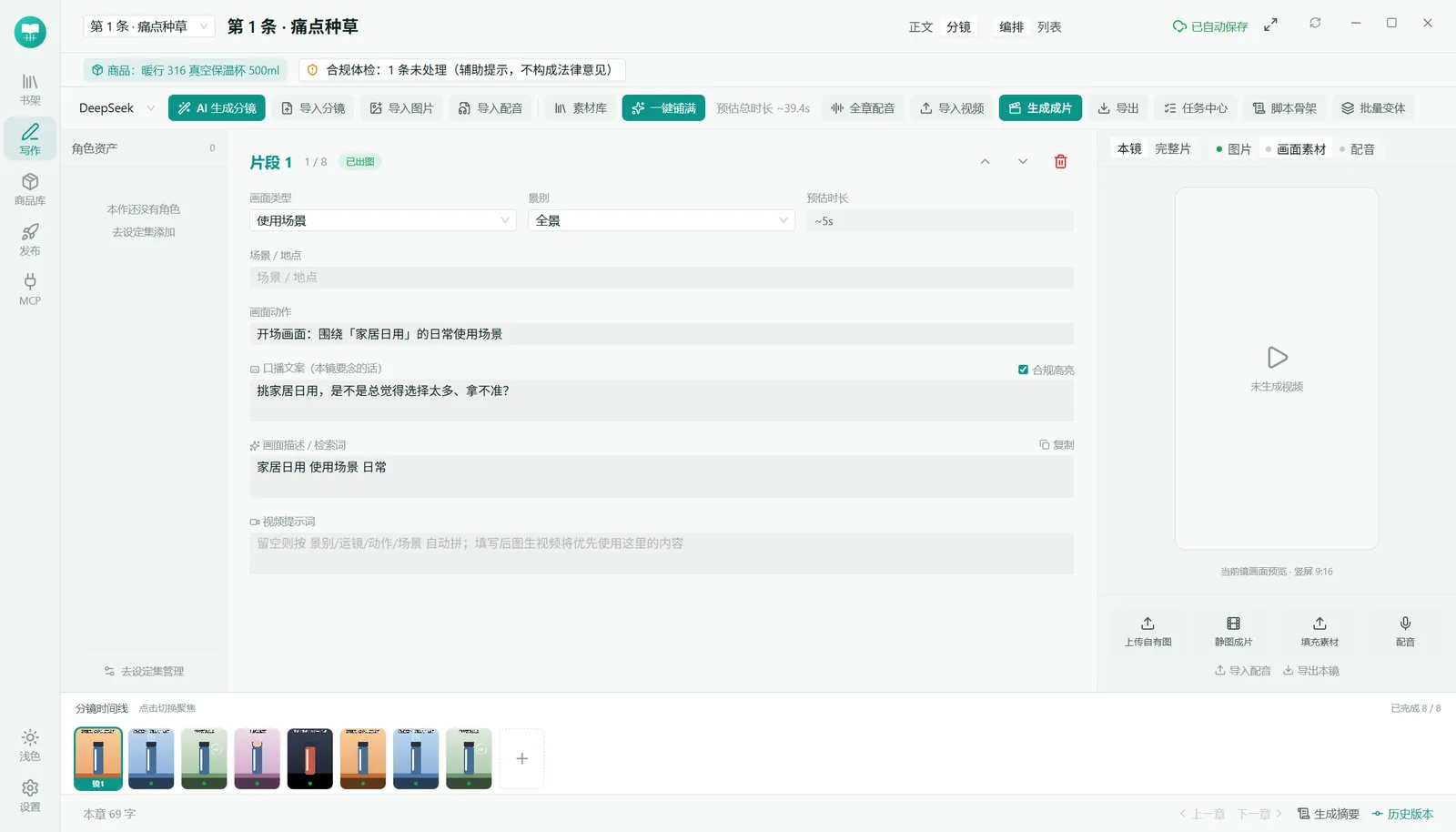Click the refresh sync icon in title bar
This screenshot has width=1456, height=832.
tap(1315, 24)
